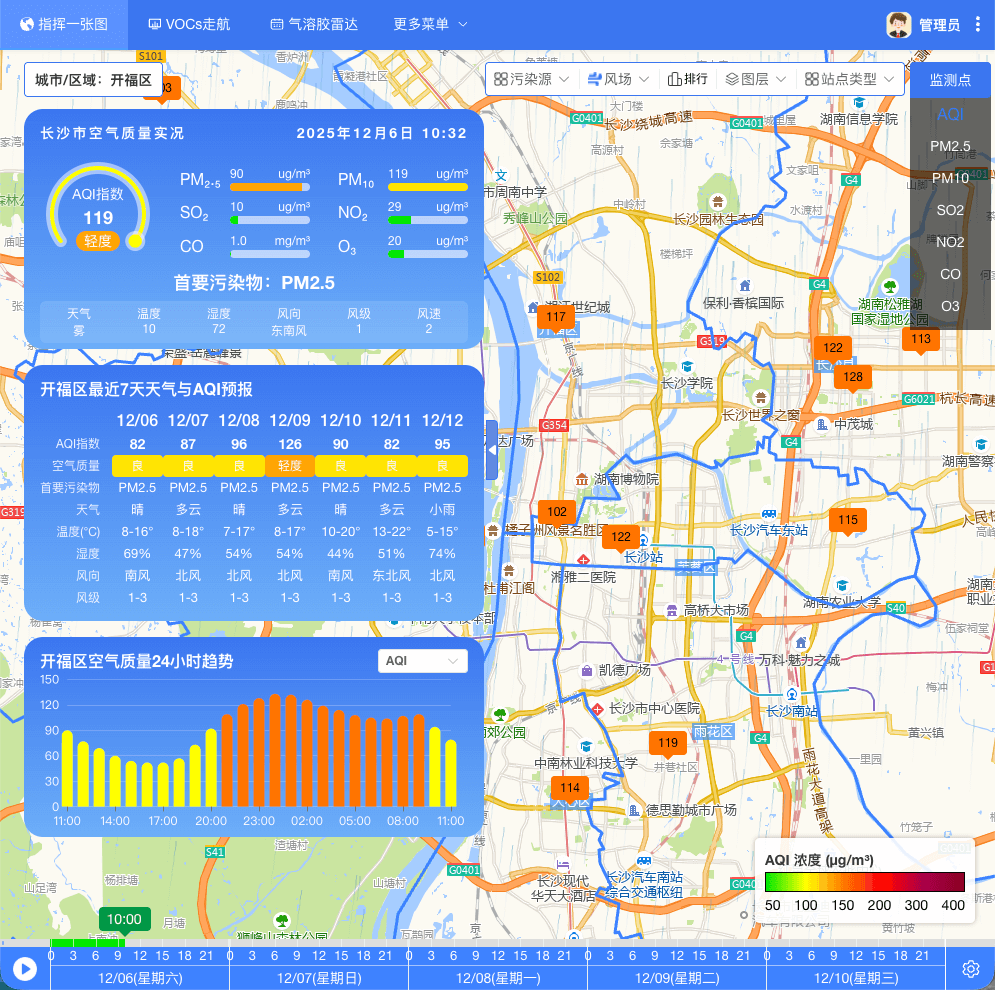Open the AQI trend selector dropdown
Viewport: 995px width, 990px height.
(x=423, y=661)
